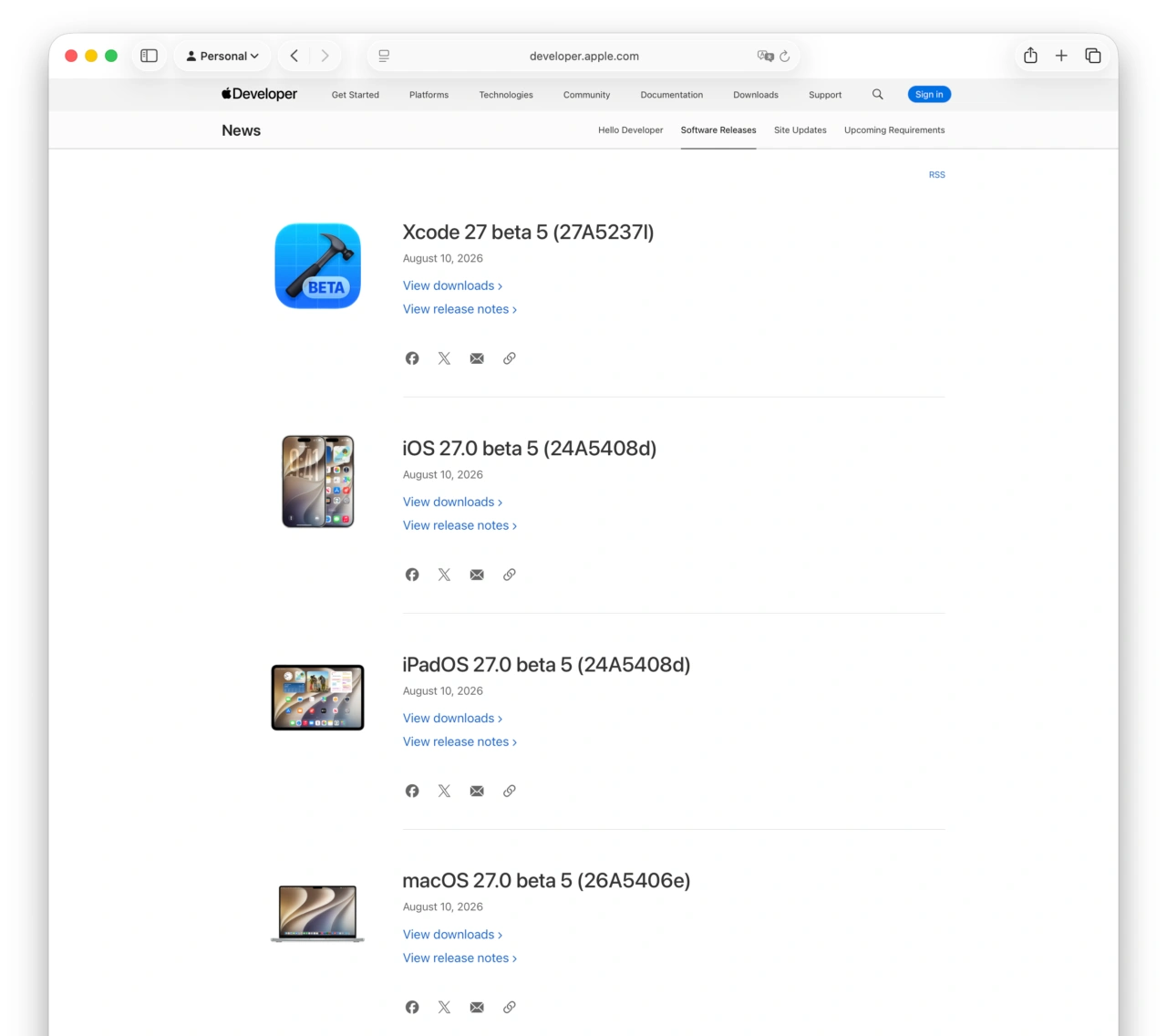Screen dimensions: 1167x1036
Task: Reload the current page
Action: click(785, 56)
